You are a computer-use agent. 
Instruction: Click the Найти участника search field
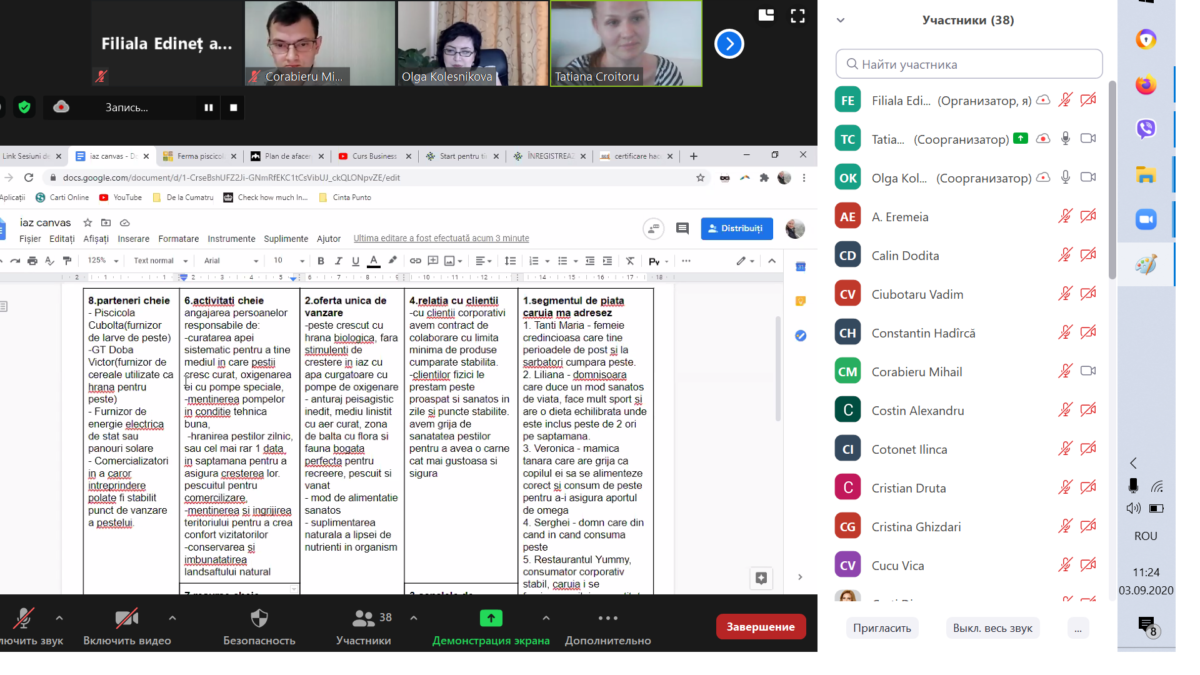click(969, 64)
